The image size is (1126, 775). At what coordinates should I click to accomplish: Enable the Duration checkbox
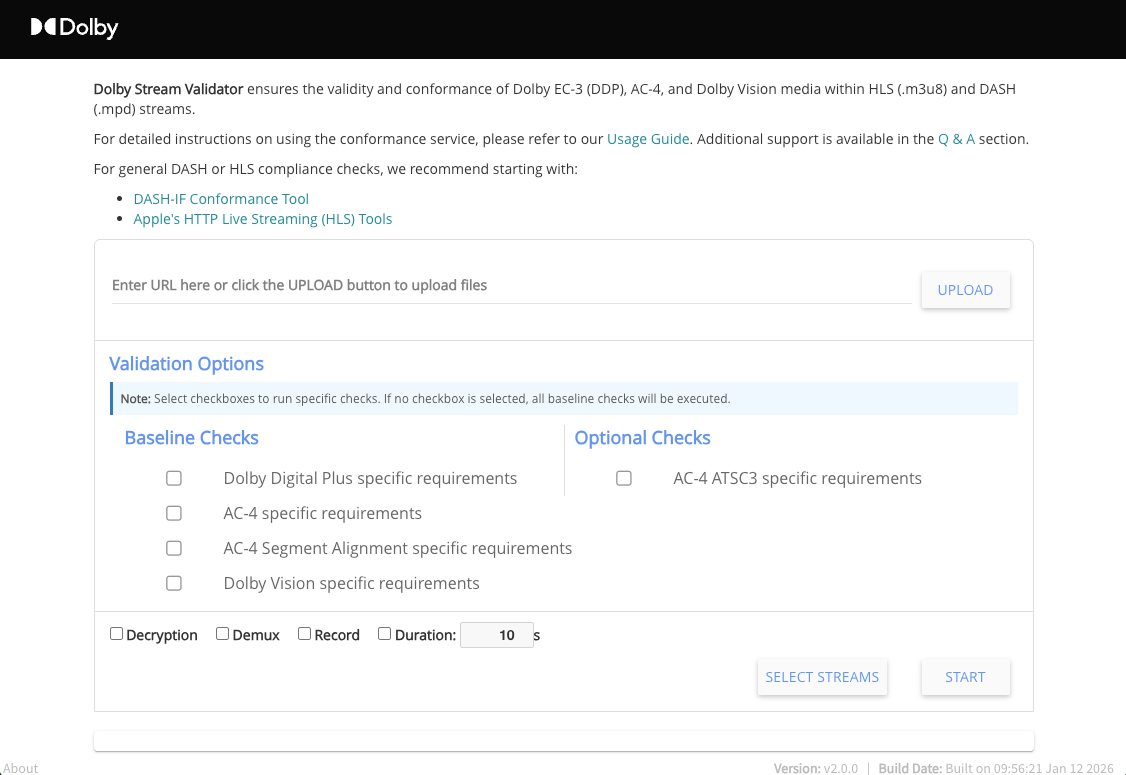385,634
